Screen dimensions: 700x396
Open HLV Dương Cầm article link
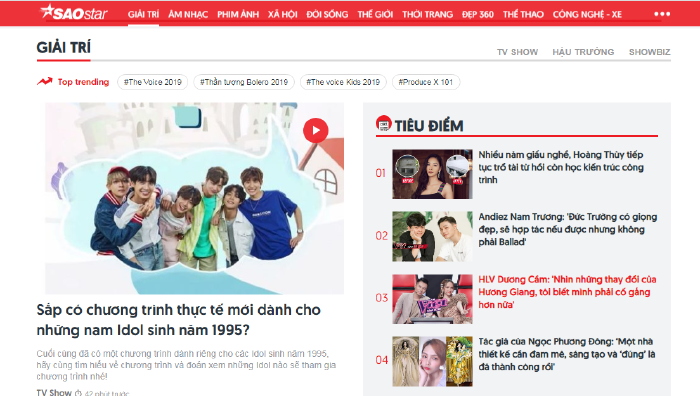[x=567, y=292]
